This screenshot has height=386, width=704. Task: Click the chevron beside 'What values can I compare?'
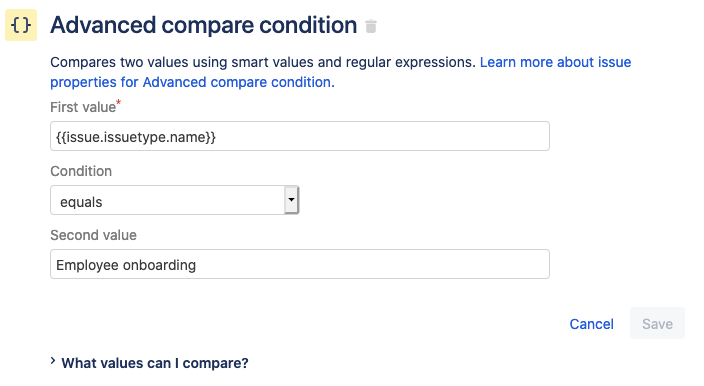coord(53,361)
